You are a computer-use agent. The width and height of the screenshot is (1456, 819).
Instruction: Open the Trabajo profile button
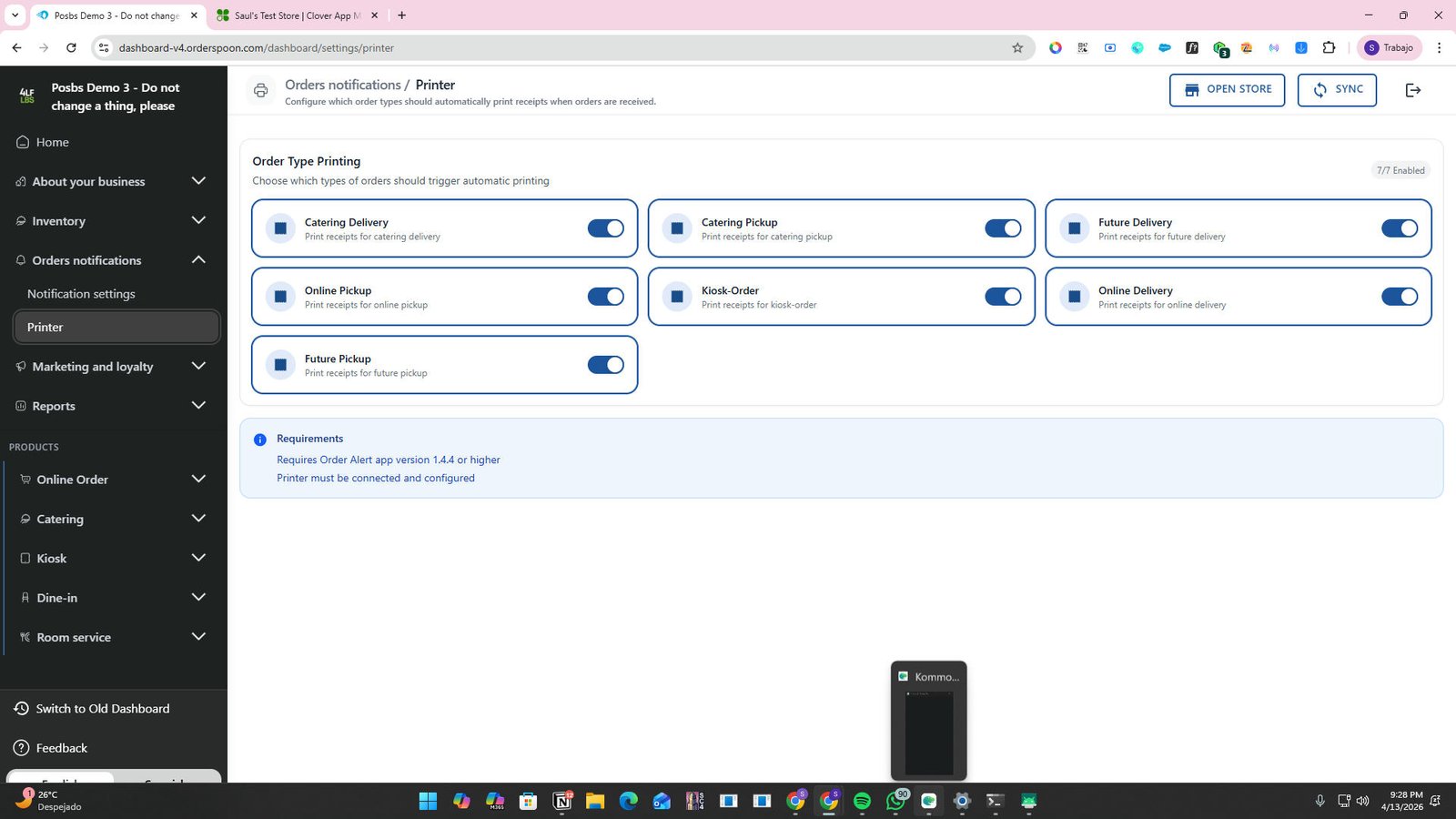point(1390,48)
